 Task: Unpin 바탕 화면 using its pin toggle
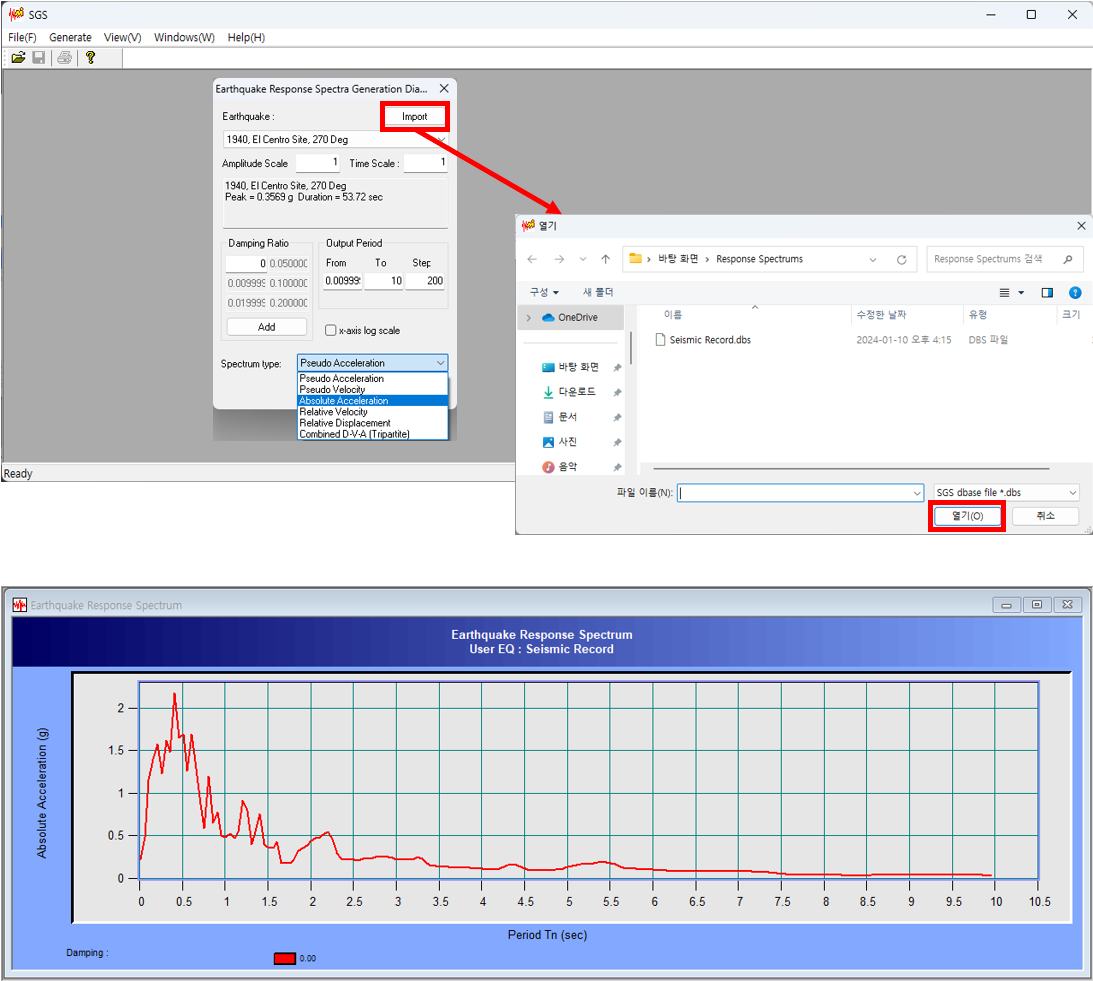tap(617, 366)
